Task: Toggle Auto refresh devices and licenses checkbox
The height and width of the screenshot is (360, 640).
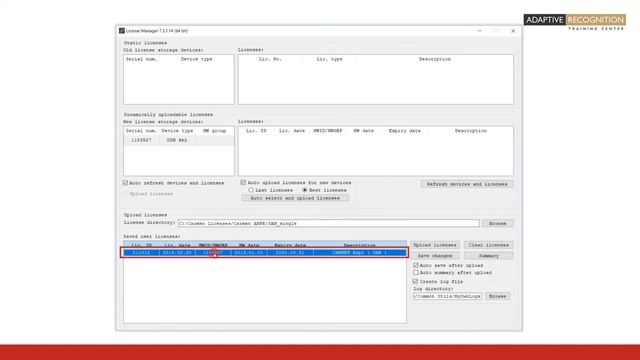Action: pyautogui.click(x=126, y=183)
